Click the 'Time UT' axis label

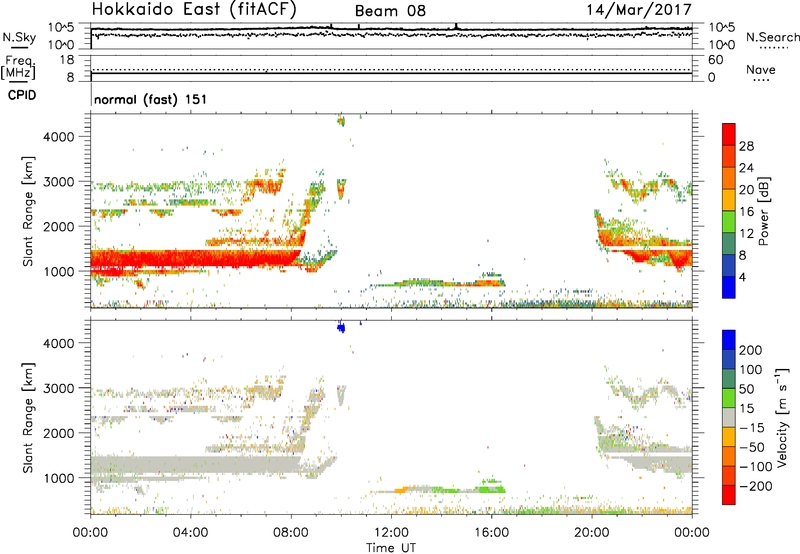(391, 548)
